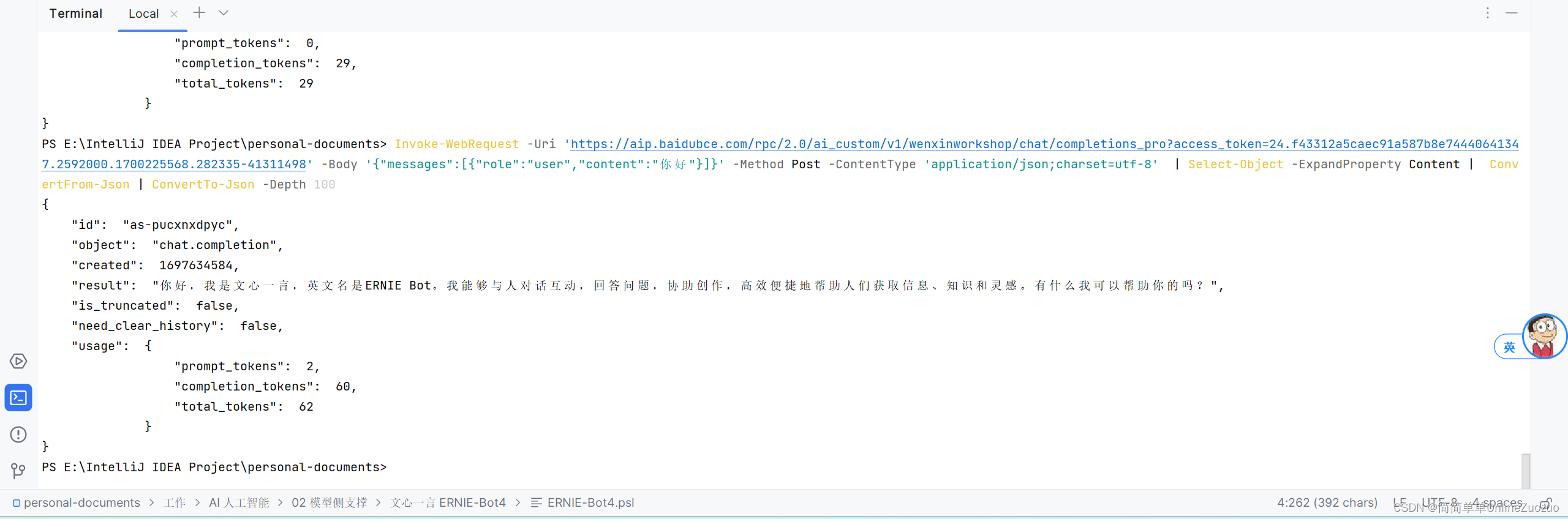Screen dimensions: 1568x519
Task: Open the Services tool window icon
Action: click(x=18, y=361)
